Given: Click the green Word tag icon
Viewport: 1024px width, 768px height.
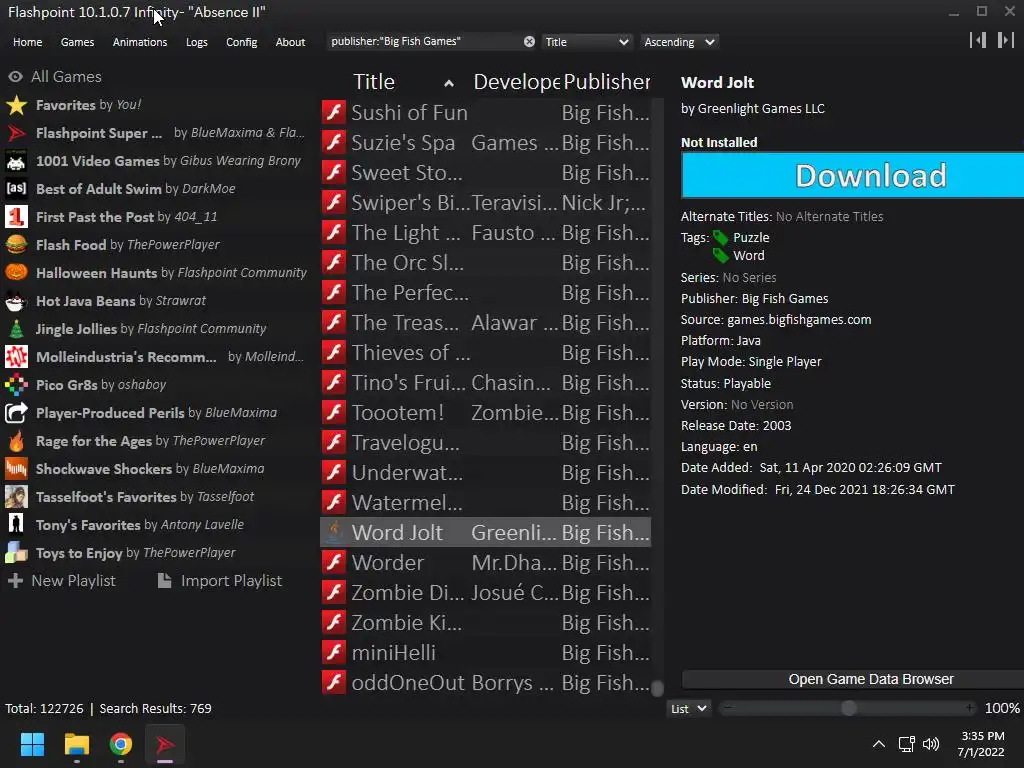Looking at the screenshot, I should point(720,255).
